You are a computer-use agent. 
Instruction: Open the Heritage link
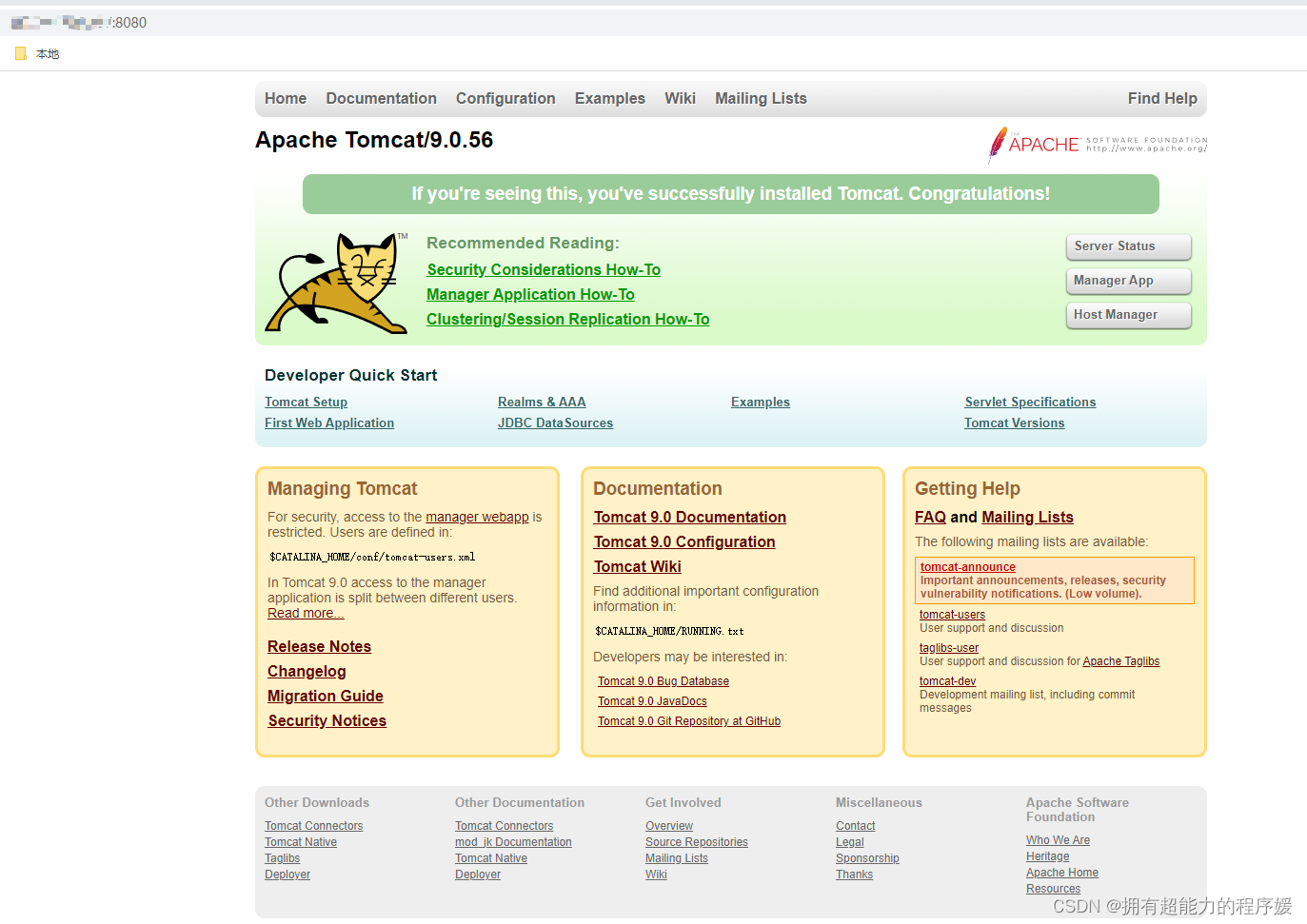pyautogui.click(x=1047, y=856)
